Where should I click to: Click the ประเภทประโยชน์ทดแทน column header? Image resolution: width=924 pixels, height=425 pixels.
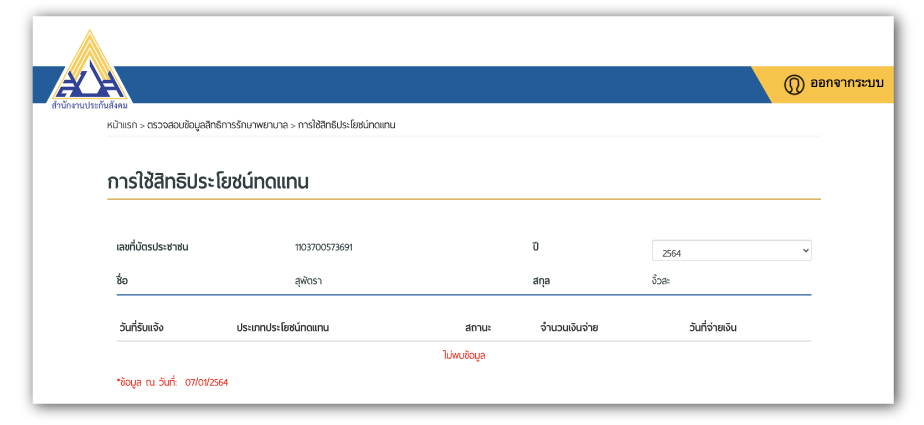tap(282, 327)
